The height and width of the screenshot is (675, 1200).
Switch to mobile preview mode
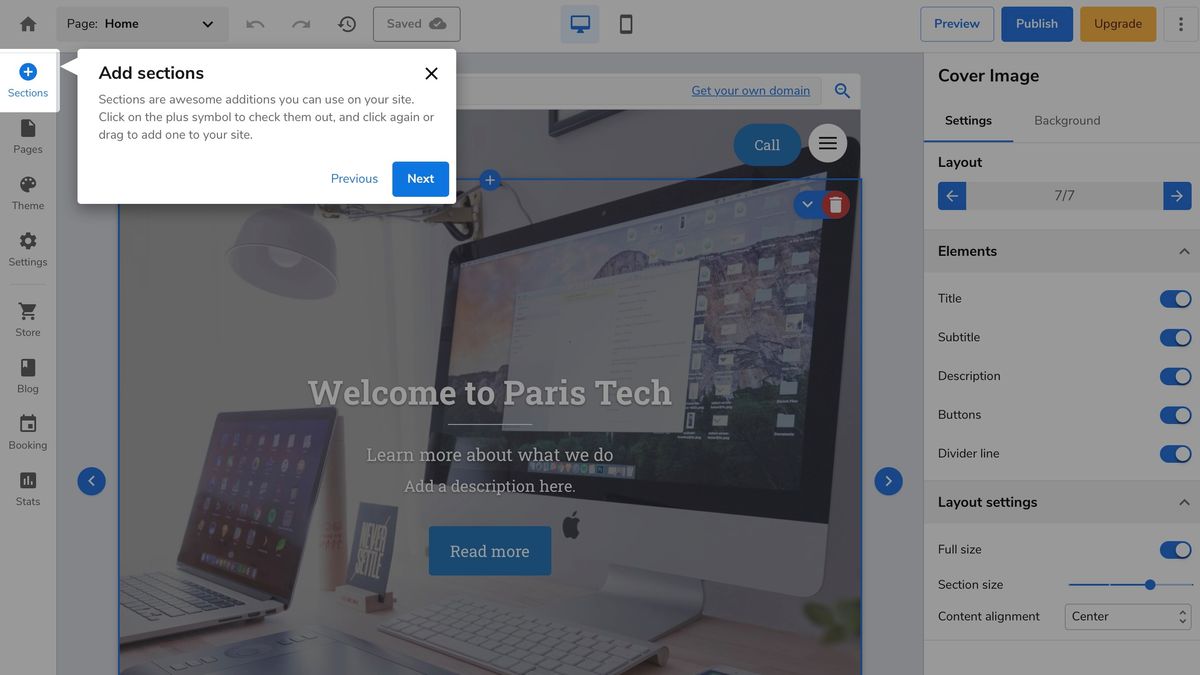[626, 23]
